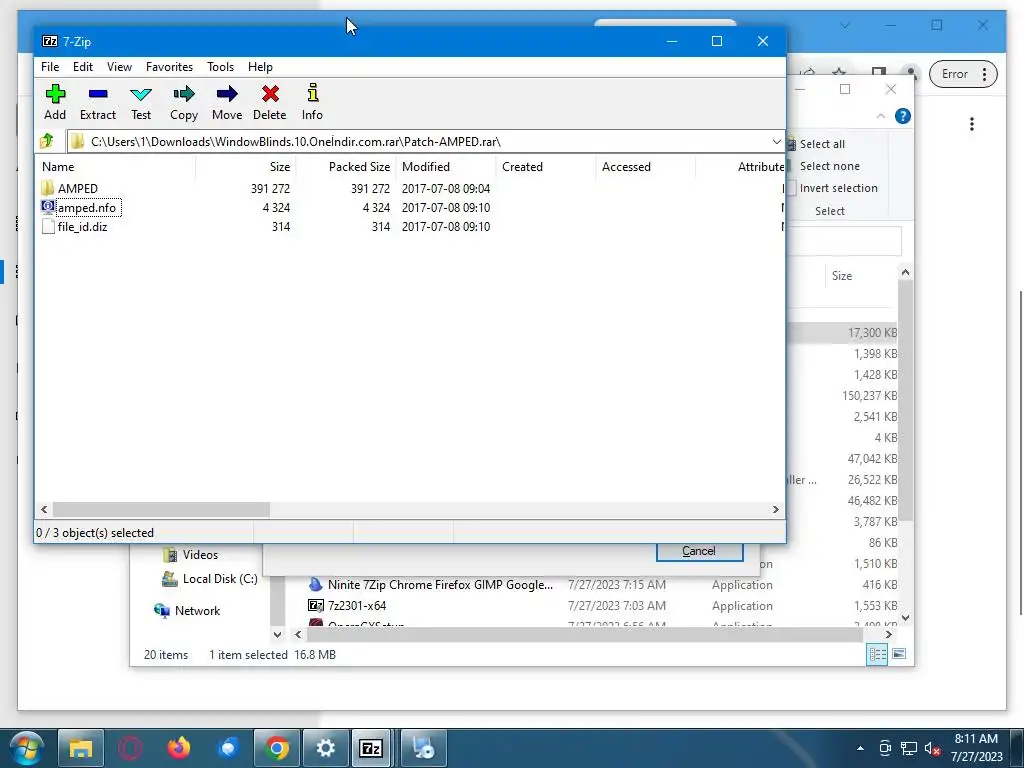Open Opera GX from taskbar

tap(130, 748)
